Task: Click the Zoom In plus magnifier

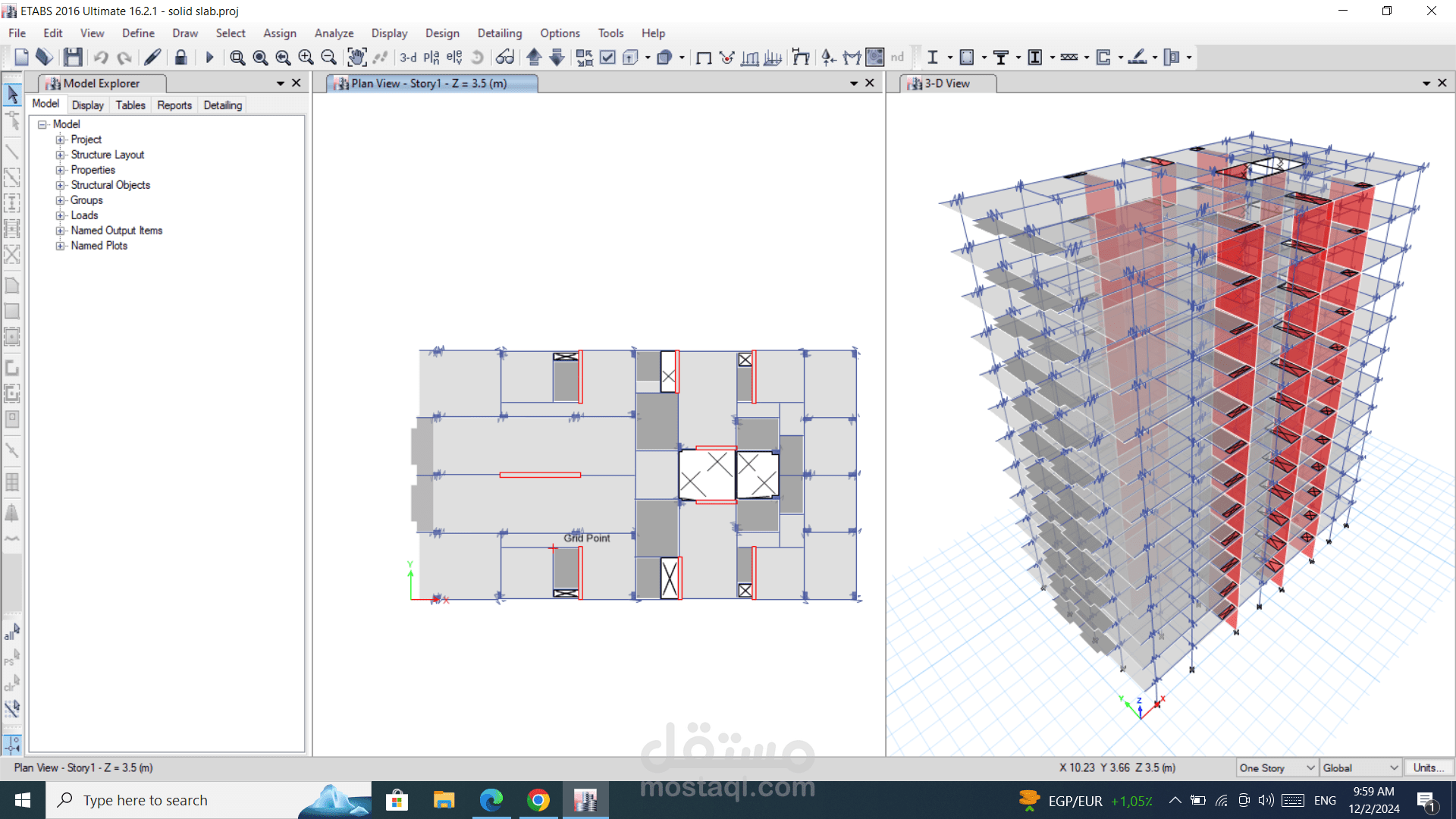Action: pyautogui.click(x=306, y=57)
